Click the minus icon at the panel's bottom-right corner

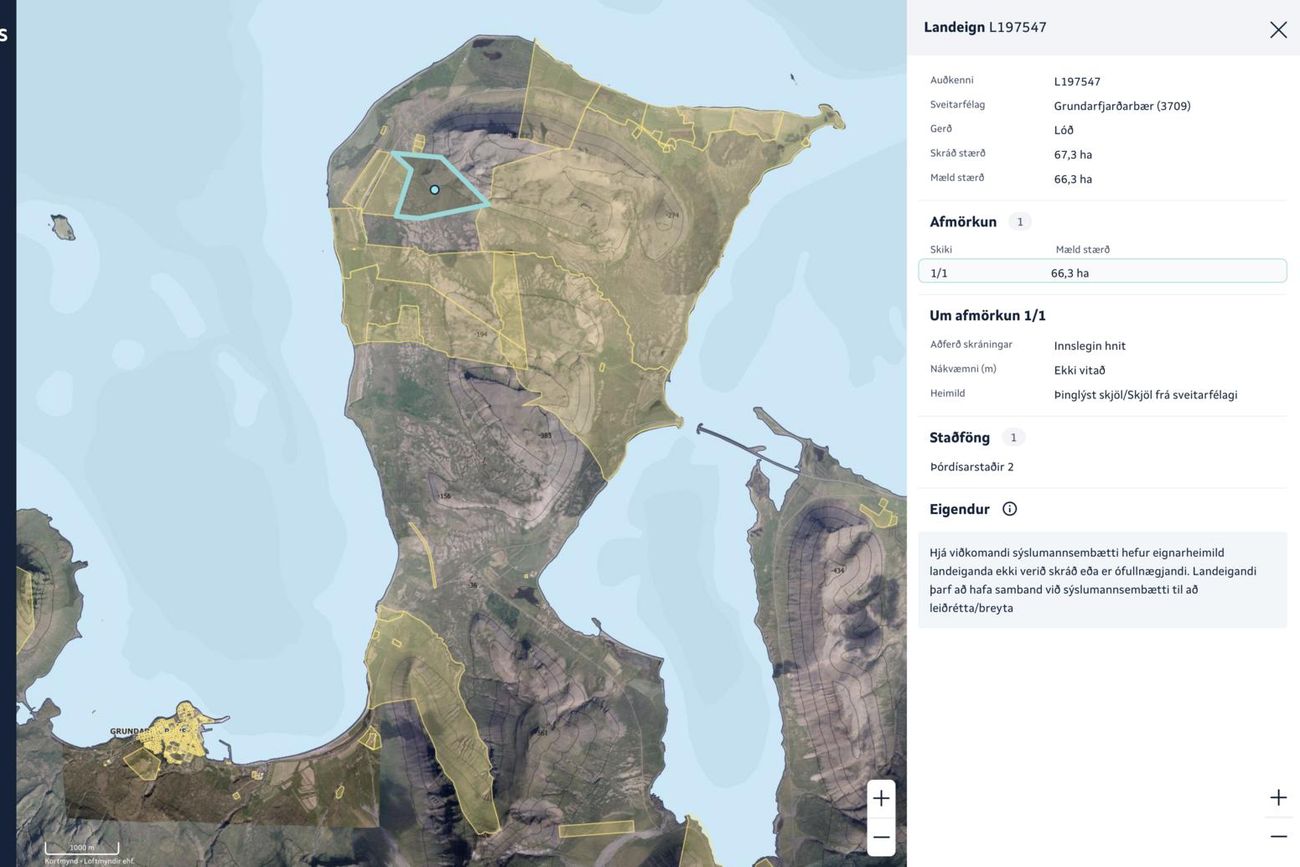click(x=1278, y=836)
